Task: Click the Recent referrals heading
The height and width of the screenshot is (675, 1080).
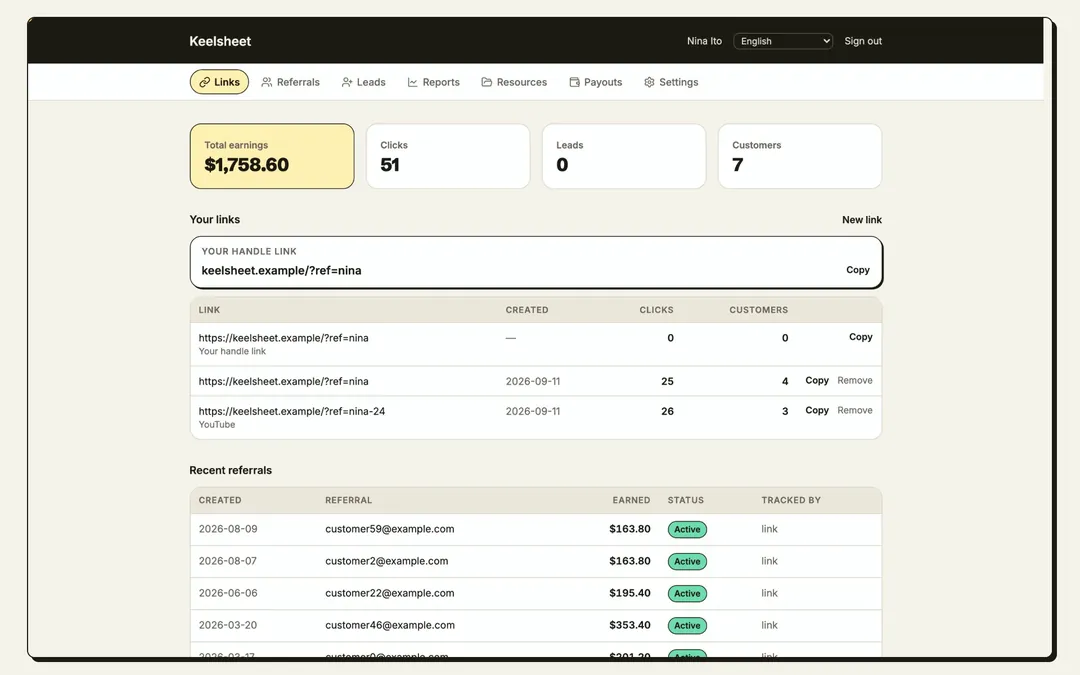Action: pos(231,470)
